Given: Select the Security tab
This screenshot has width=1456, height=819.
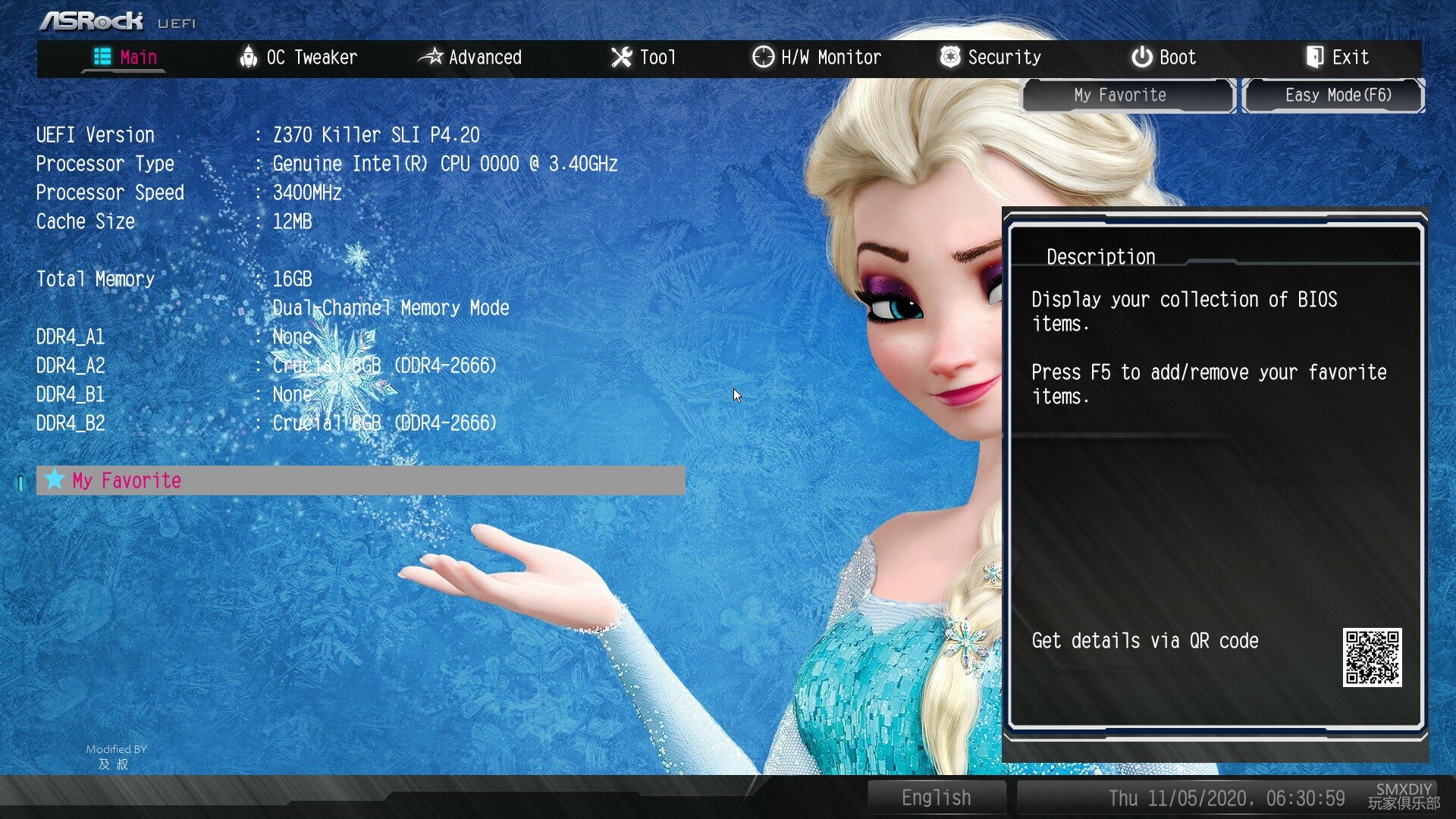Looking at the screenshot, I should click(x=990, y=58).
